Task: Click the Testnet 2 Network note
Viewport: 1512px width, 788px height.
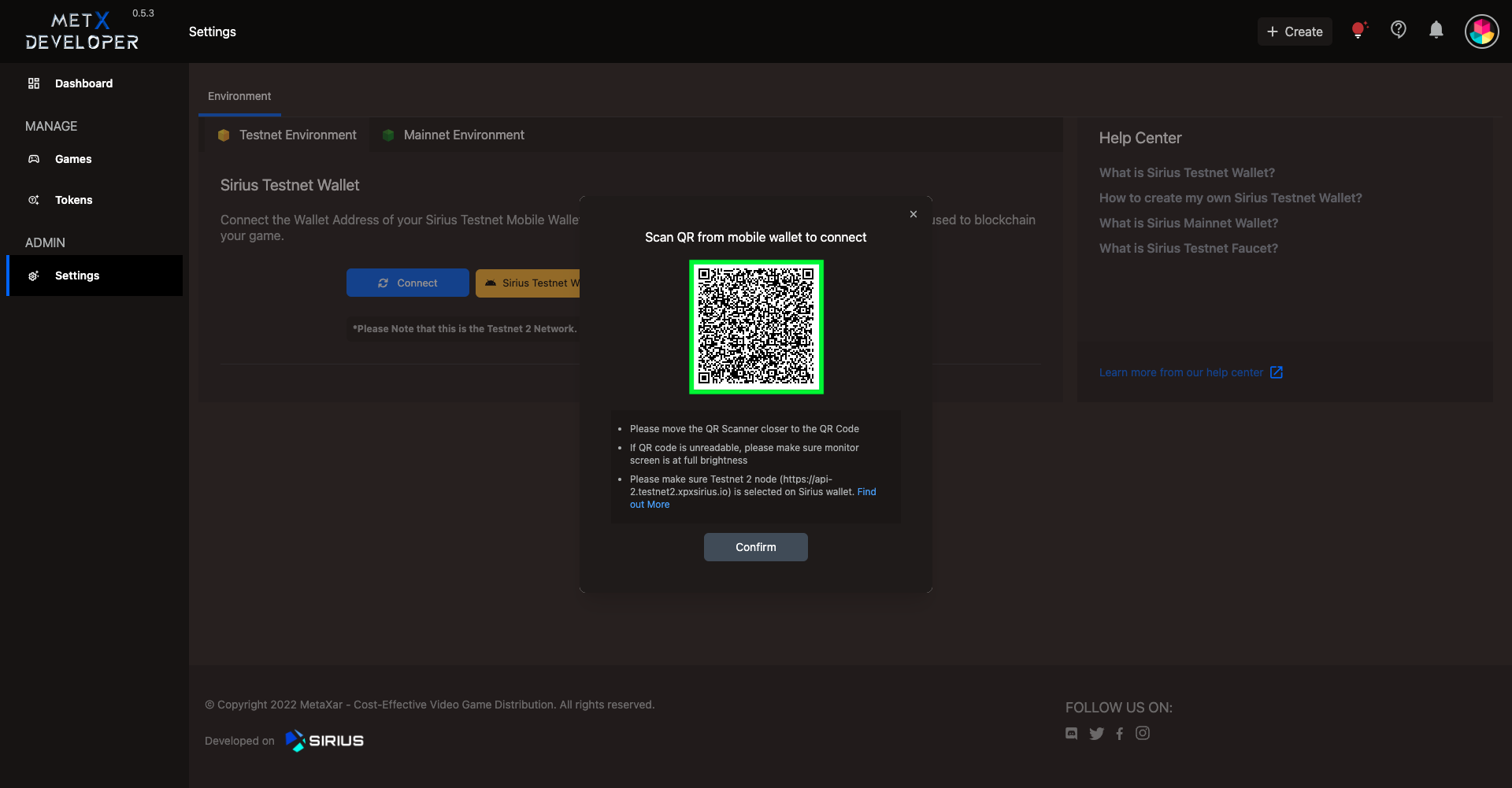Action: [465, 329]
